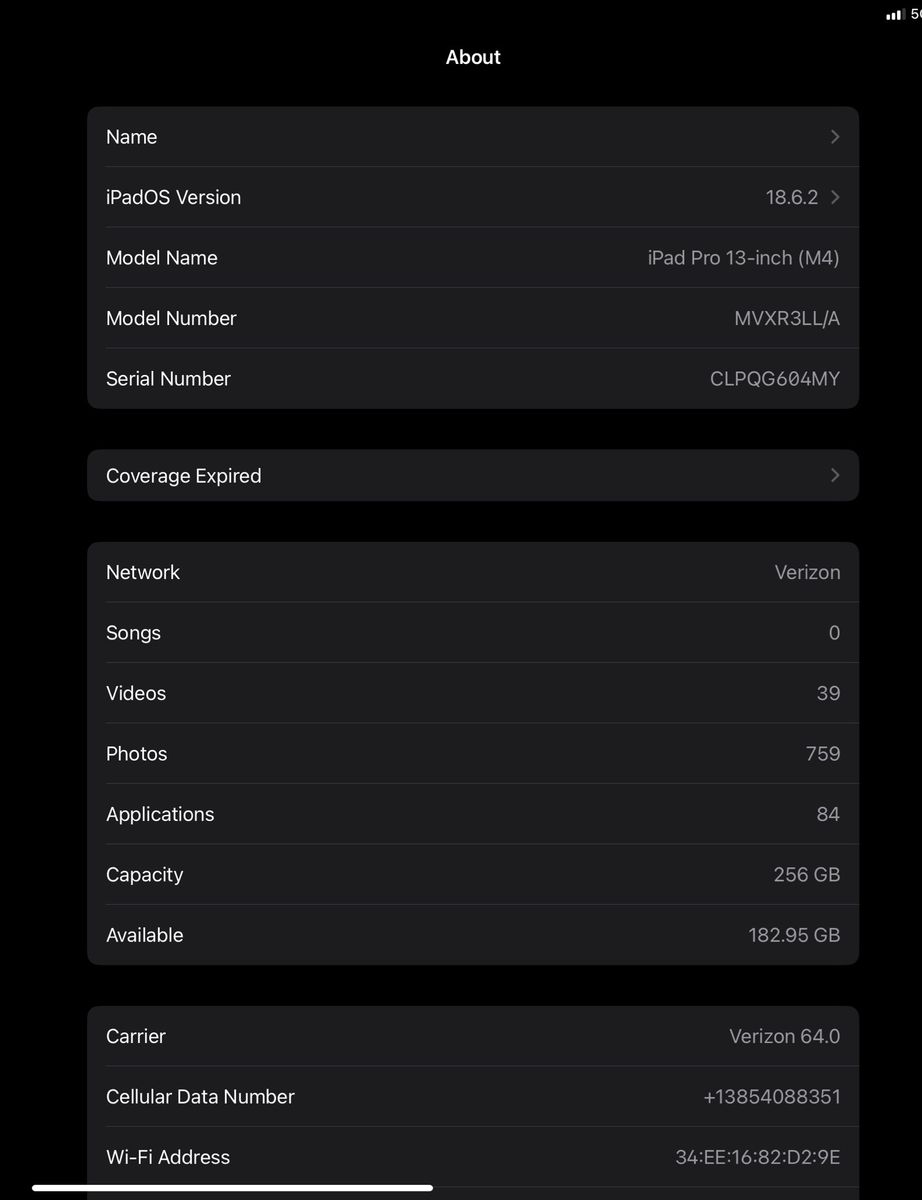Screen dimensions: 922x1200
Task: Open the Name row chevron
Action: pyautogui.click(x=835, y=137)
